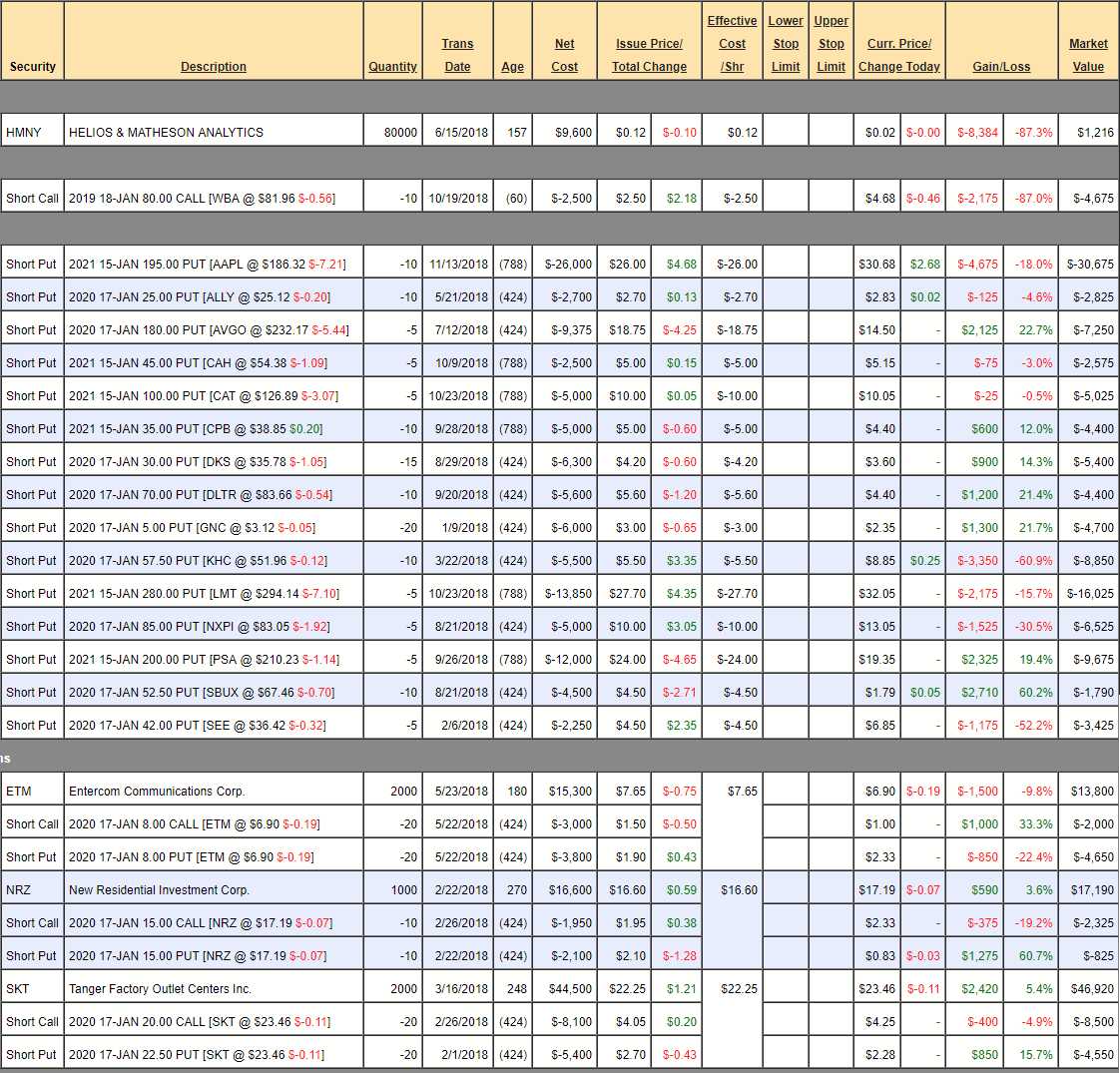Click Issue Price/Total Change header
The width and height of the screenshot is (1120, 1073).
point(649,55)
